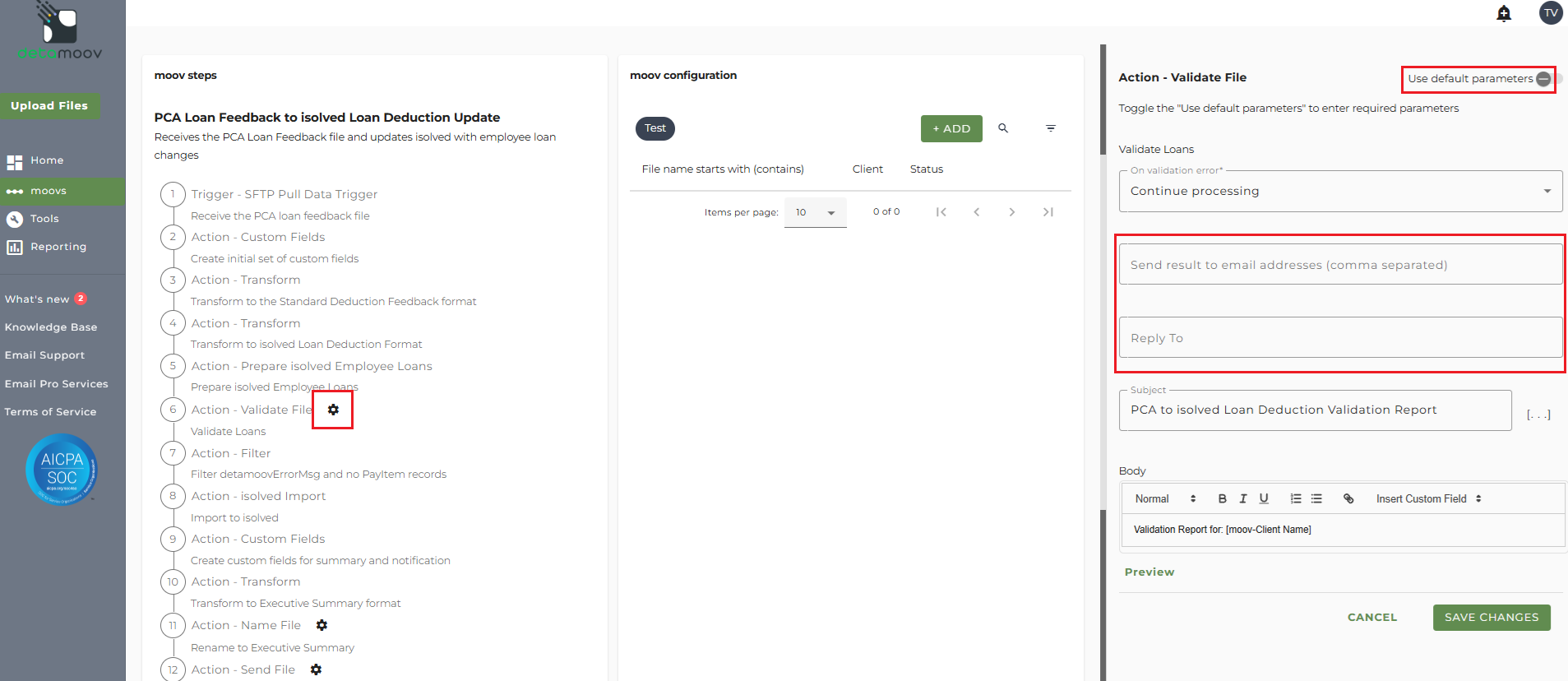Viewport: 1568px width, 681px height.
Task: Open Items per page dropdown
Action: pos(815,212)
